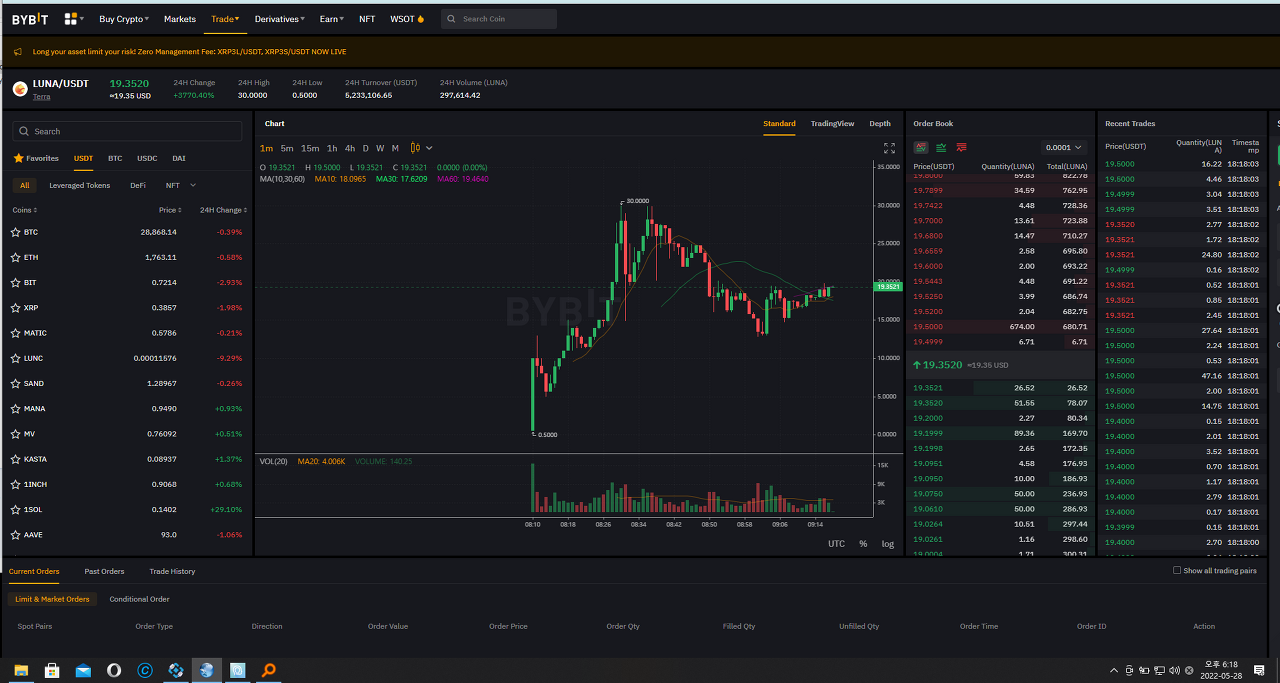
Task: Open the Trade History tab
Action: 172,571
